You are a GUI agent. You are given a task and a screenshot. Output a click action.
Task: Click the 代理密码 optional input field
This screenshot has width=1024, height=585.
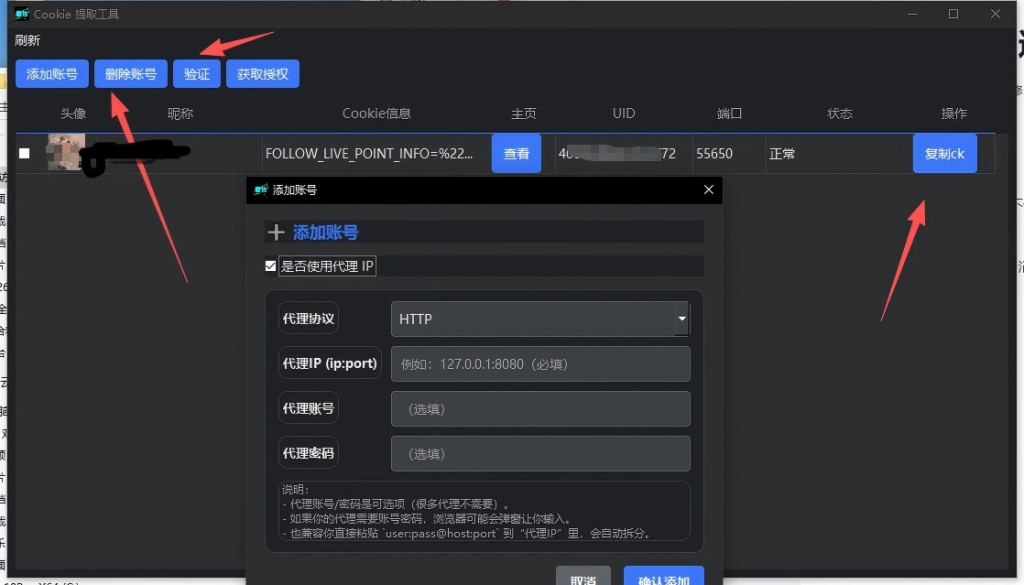(540, 453)
